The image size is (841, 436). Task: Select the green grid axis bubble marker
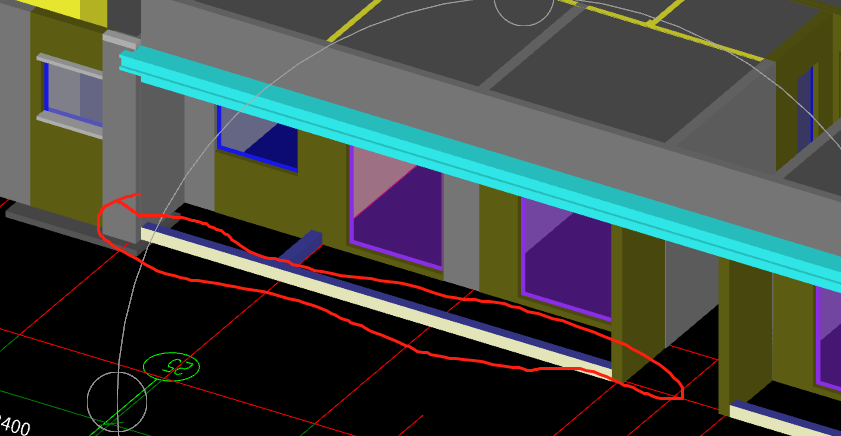coord(172,367)
